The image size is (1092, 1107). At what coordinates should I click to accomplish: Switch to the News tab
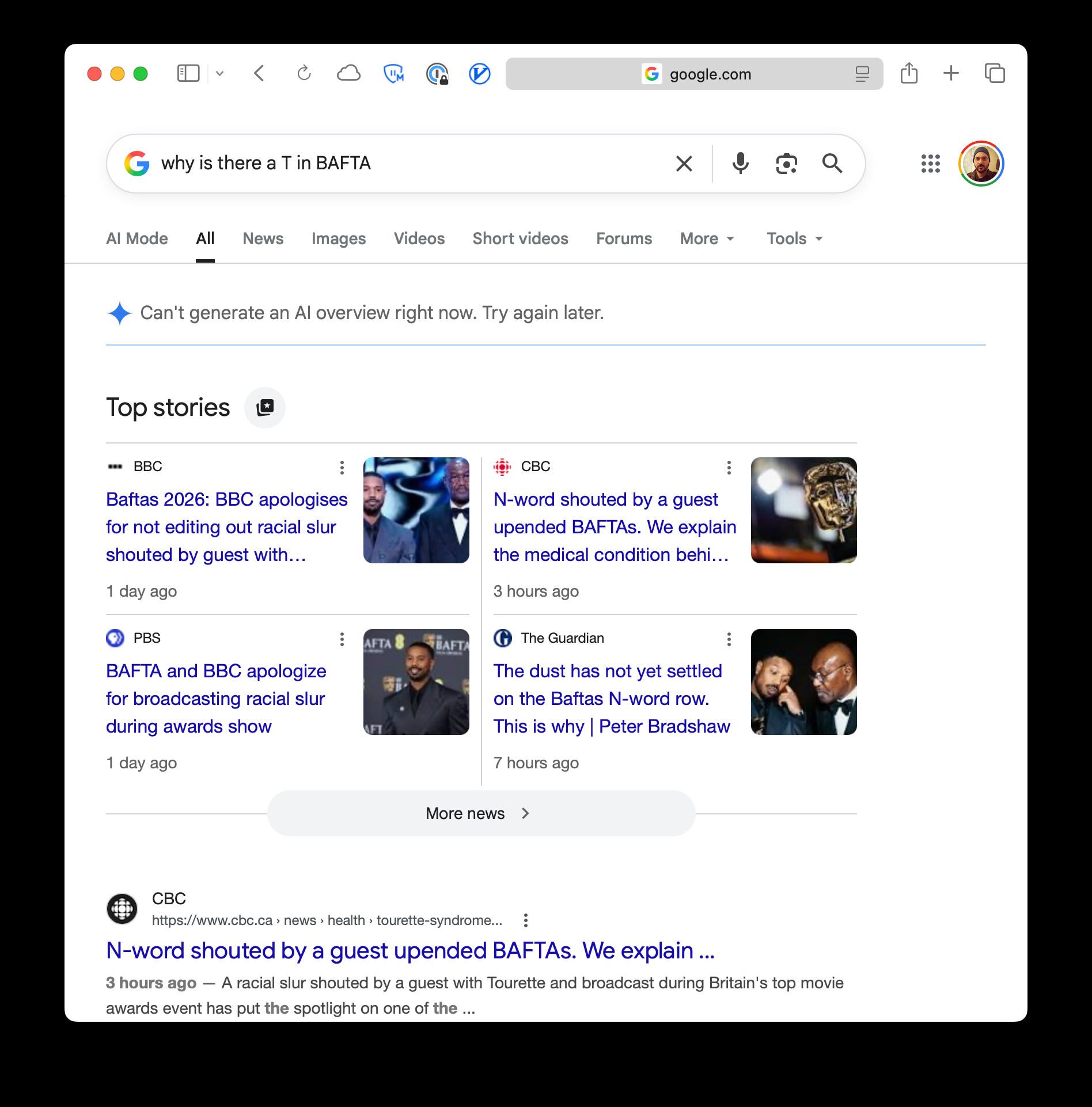point(263,238)
